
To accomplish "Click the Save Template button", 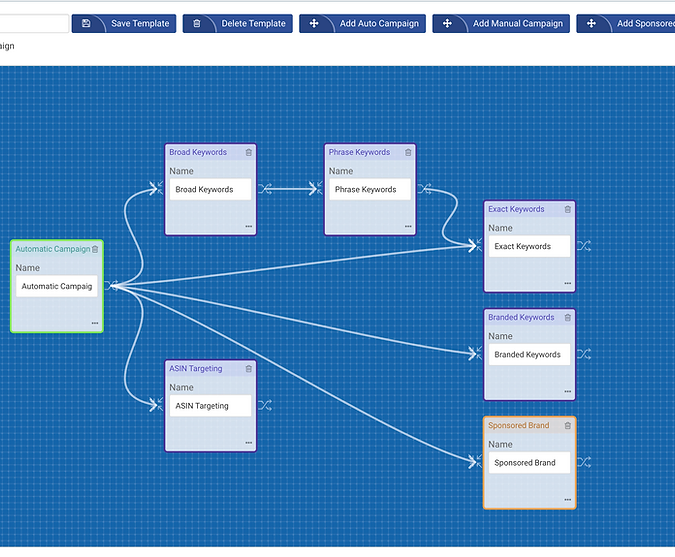I will [124, 23].
